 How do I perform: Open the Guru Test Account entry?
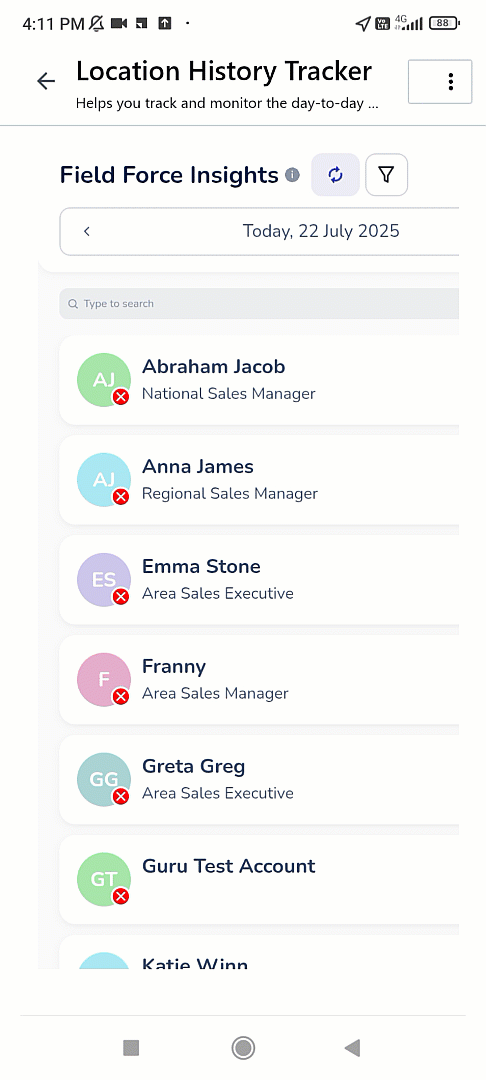259,880
